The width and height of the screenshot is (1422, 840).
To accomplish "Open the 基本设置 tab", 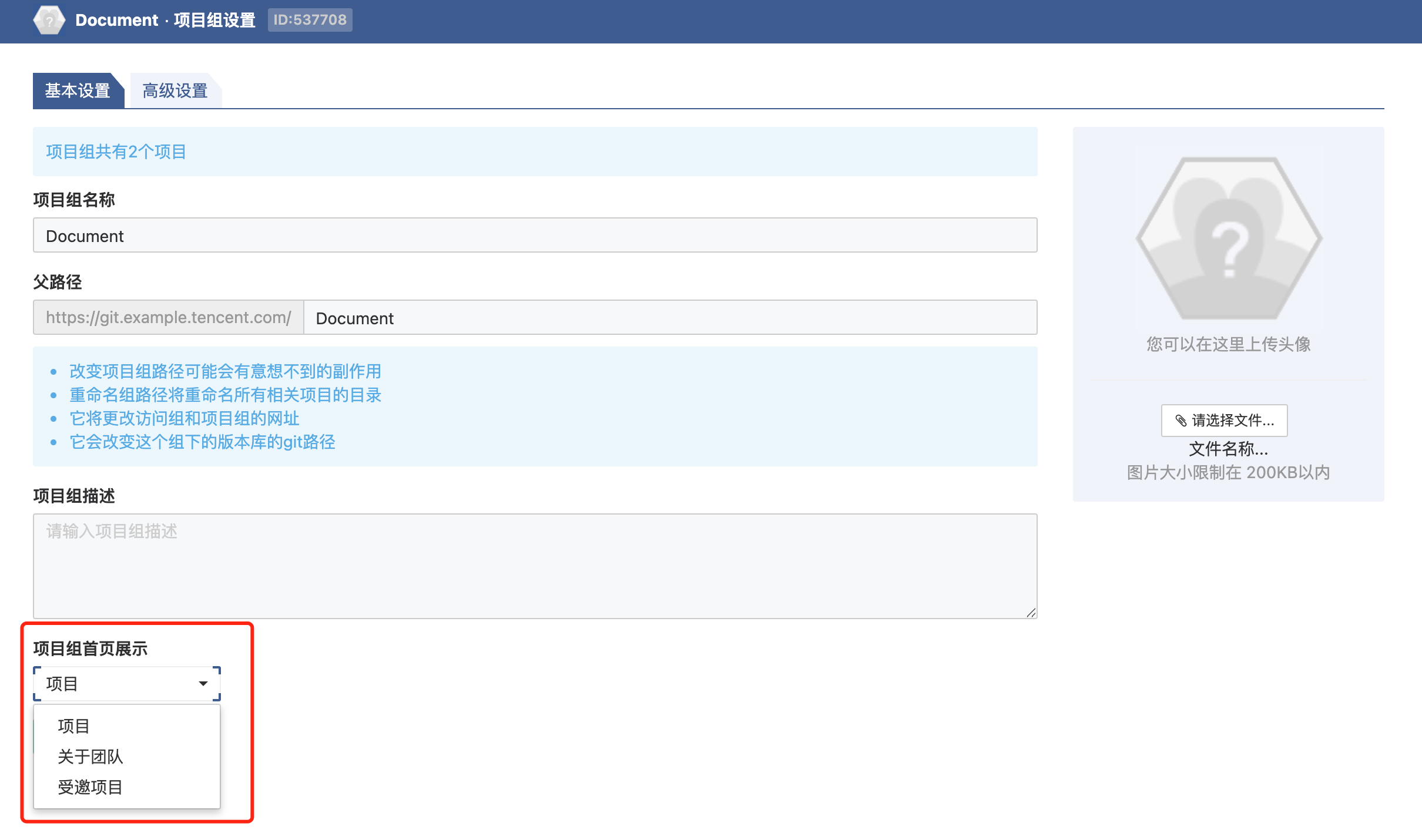I will click(x=78, y=91).
